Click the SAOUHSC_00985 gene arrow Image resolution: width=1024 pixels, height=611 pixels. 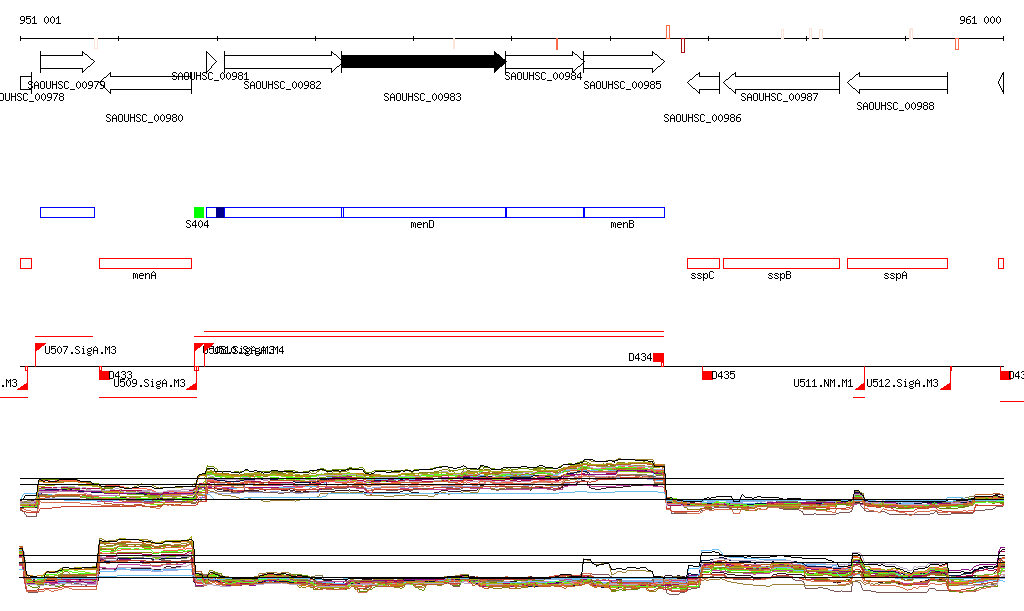coord(624,62)
